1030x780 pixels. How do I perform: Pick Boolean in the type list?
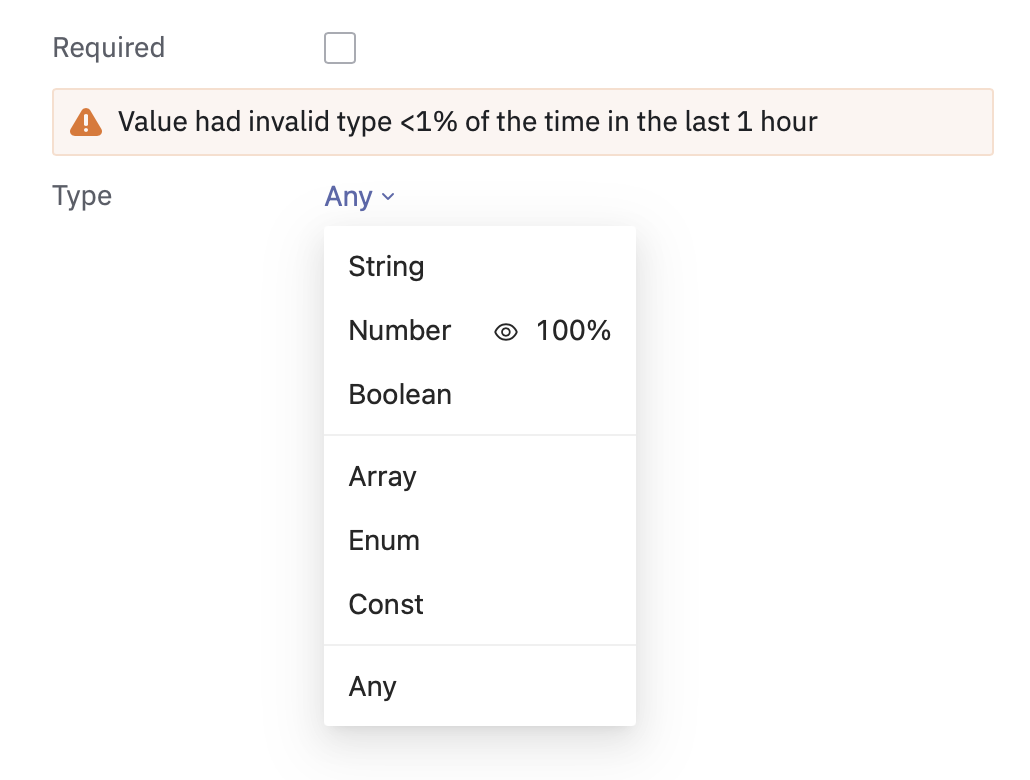(400, 395)
